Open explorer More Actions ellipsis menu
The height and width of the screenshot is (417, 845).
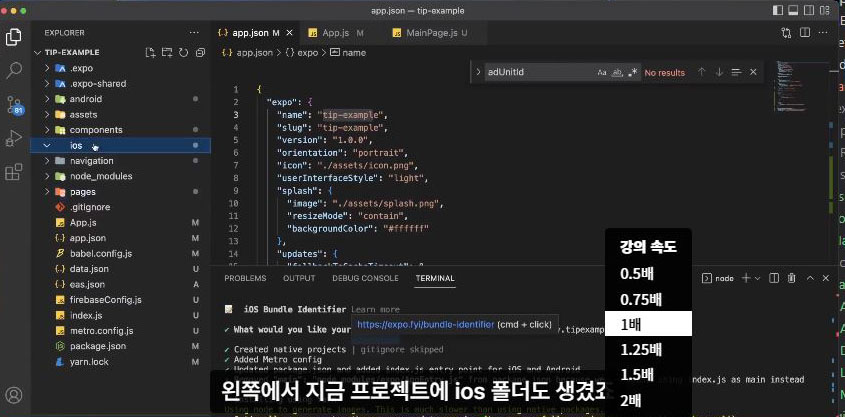[194, 33]
